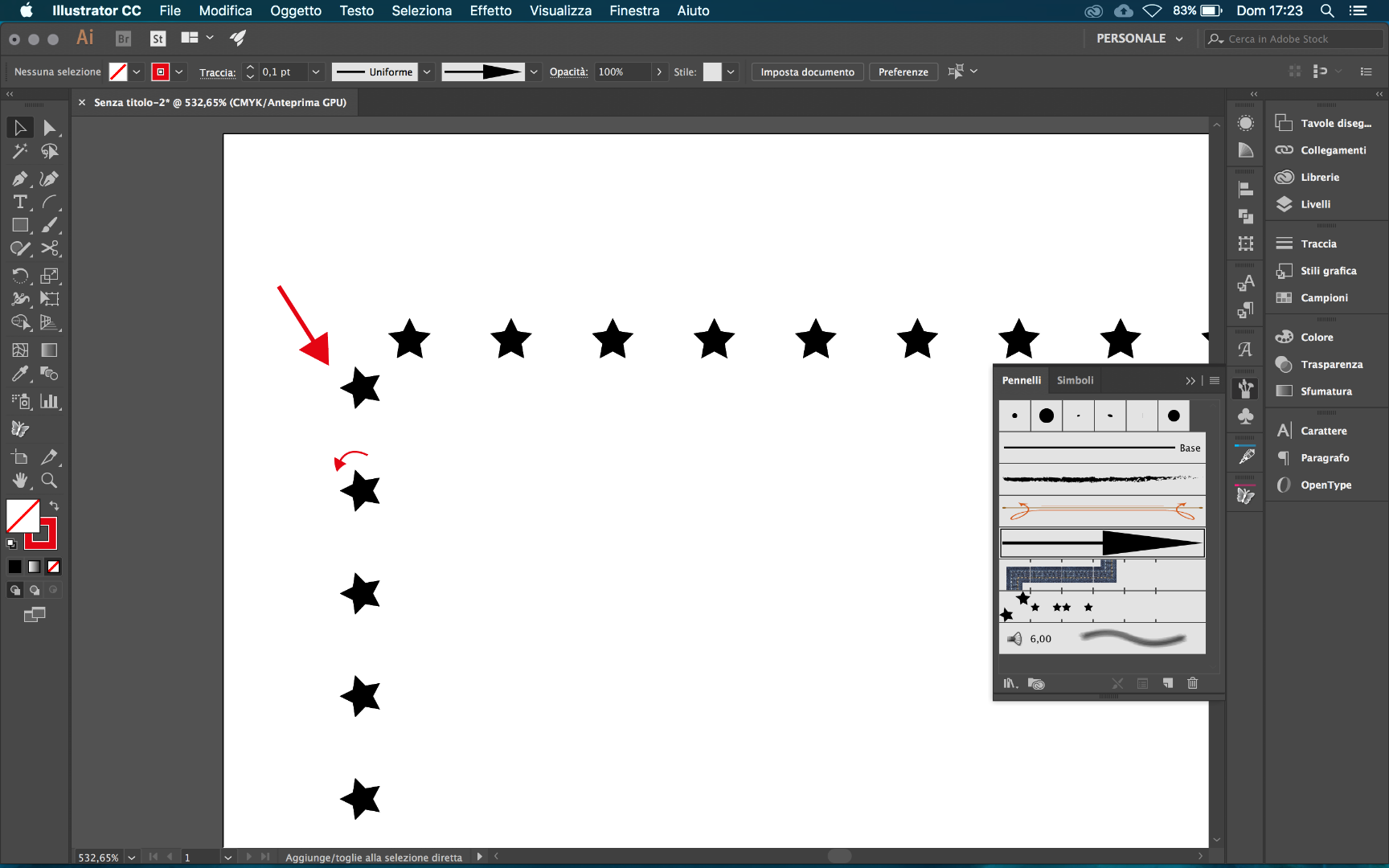Swap fill and stroke colors

click(x=54, y=506)
